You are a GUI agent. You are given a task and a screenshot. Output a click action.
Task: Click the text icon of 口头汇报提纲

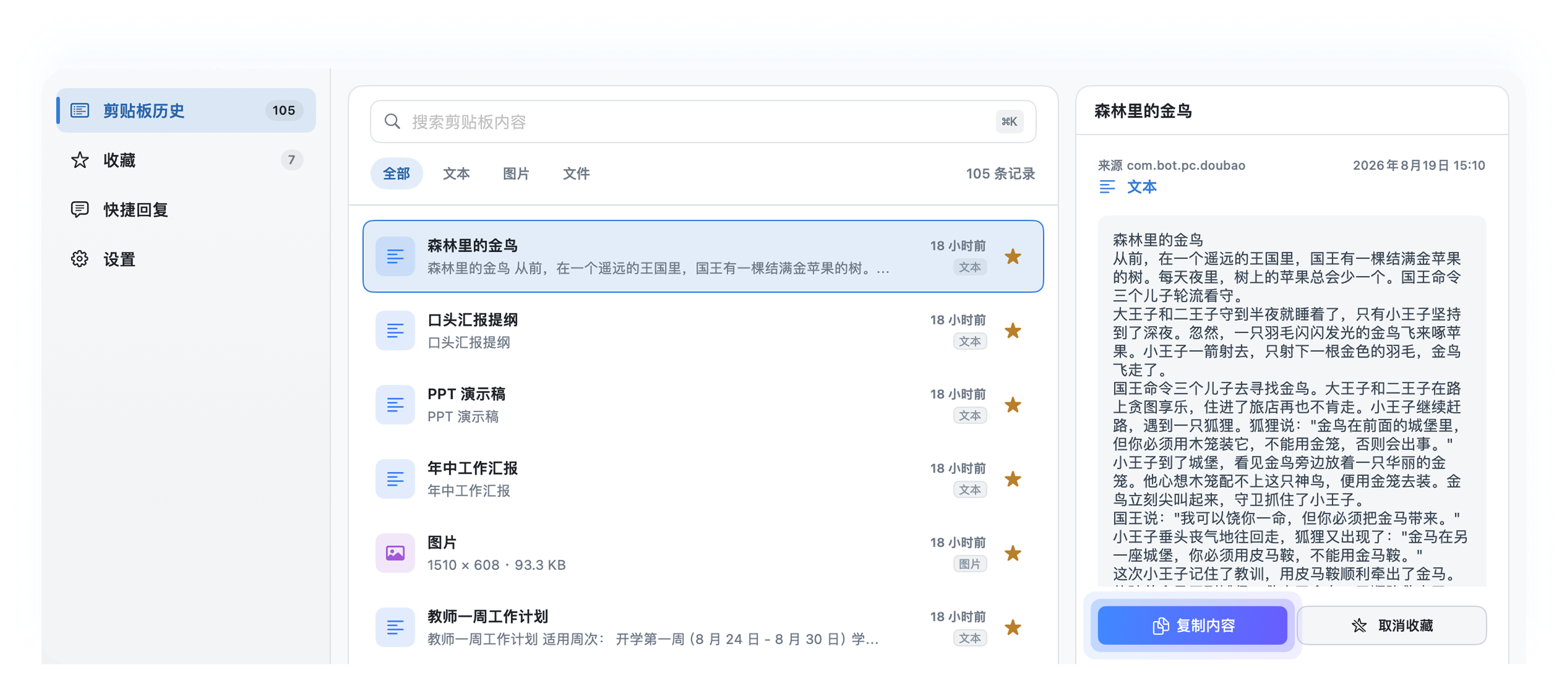tap(395, 331)
